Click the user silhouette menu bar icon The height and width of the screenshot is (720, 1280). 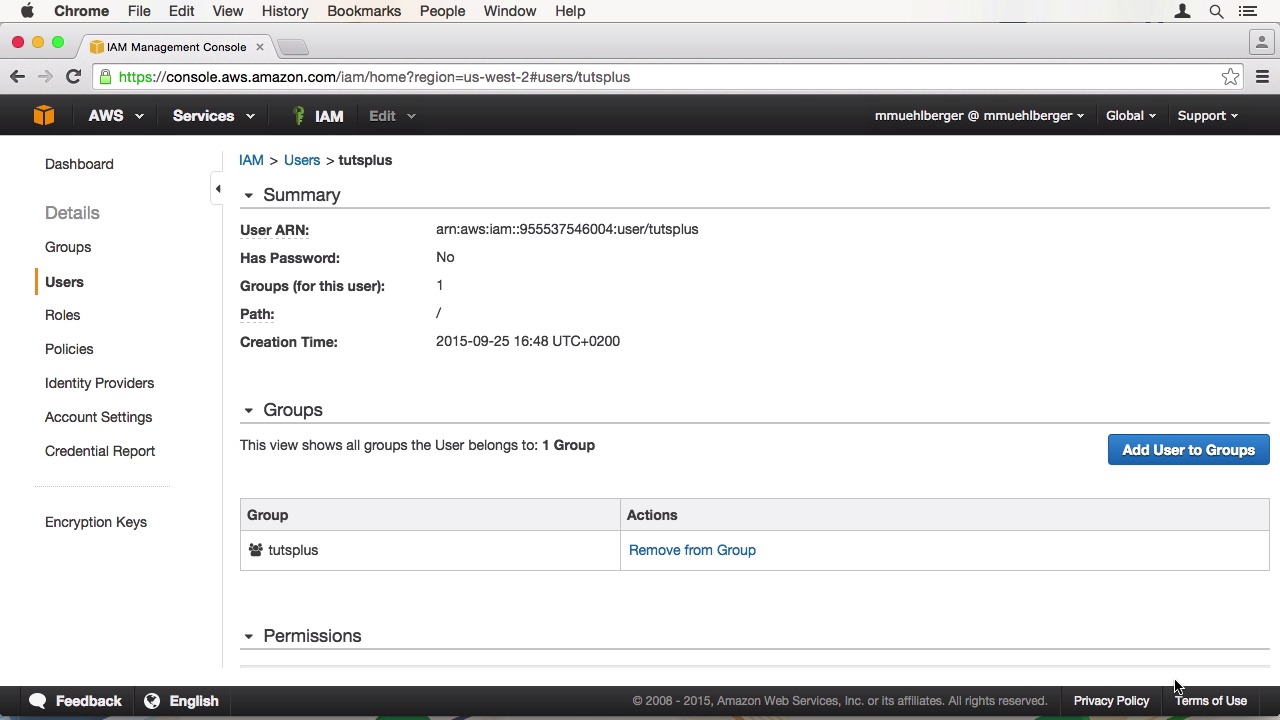1182,11
